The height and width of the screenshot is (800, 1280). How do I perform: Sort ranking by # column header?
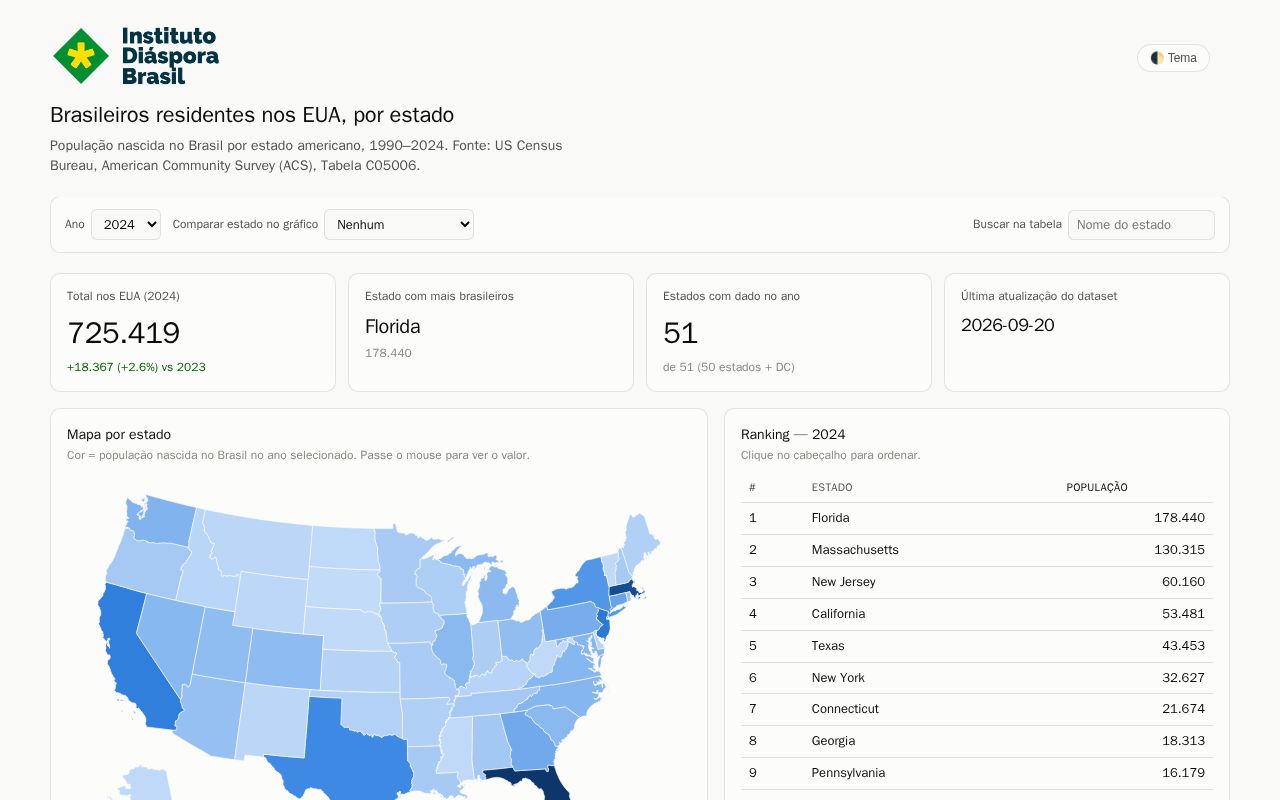coord(752,488)
